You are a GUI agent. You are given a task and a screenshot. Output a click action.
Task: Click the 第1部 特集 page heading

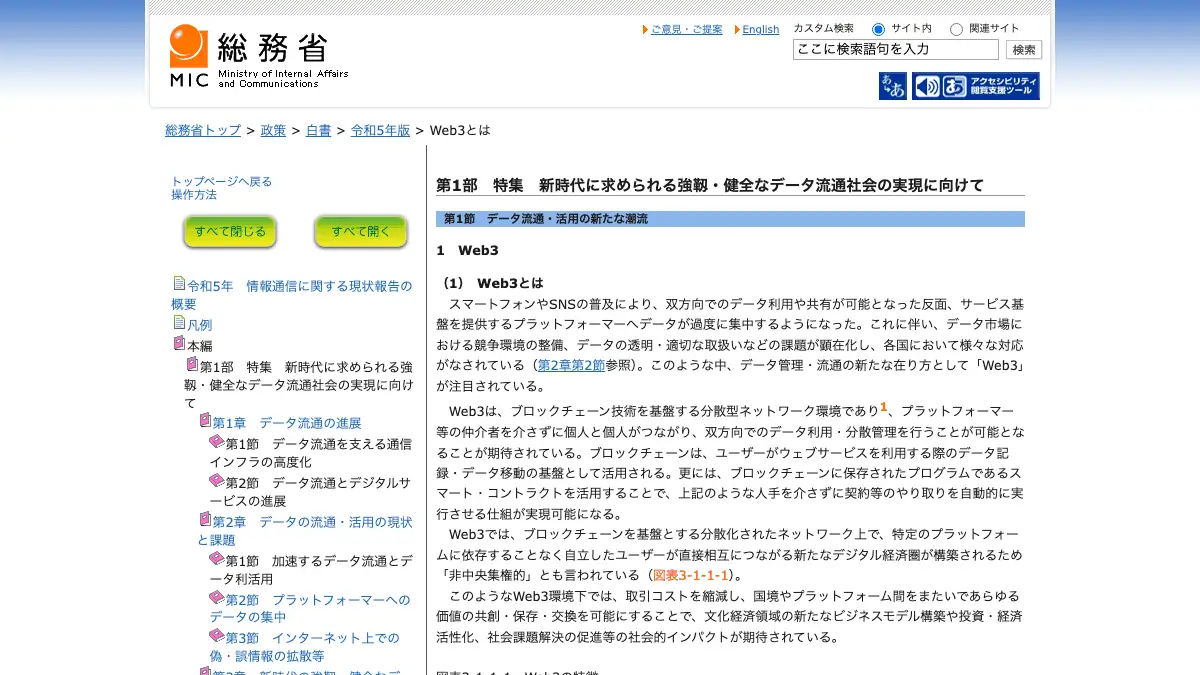710,185
